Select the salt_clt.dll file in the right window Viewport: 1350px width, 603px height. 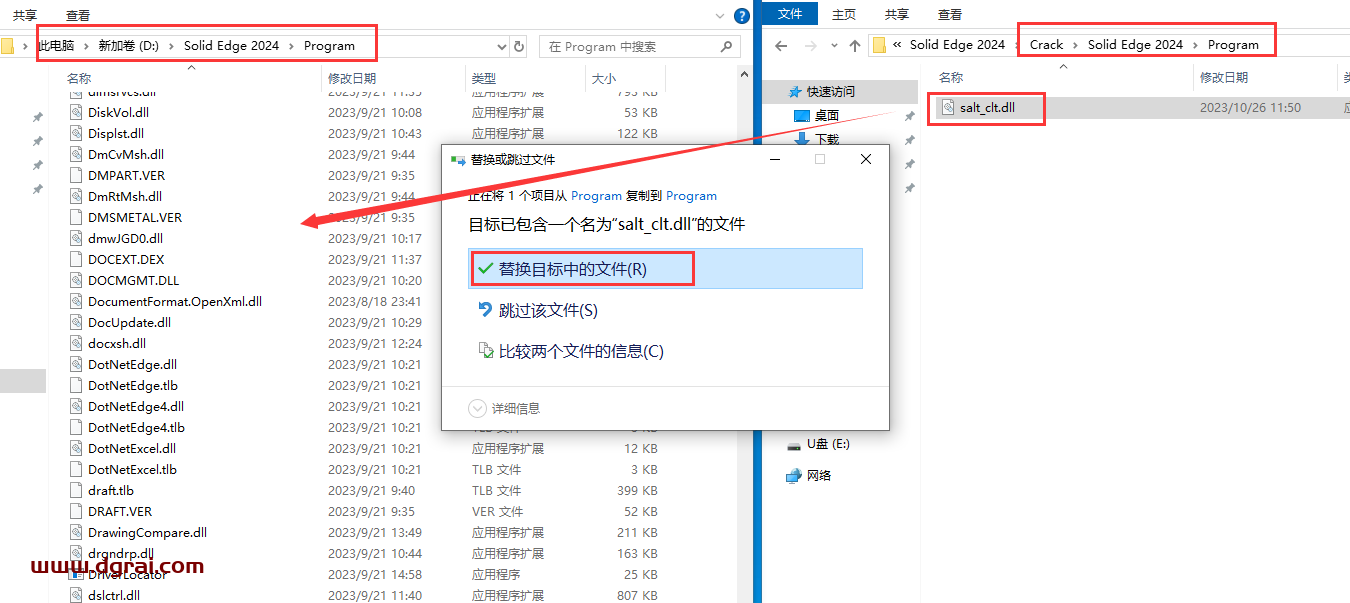click(987, 108)
